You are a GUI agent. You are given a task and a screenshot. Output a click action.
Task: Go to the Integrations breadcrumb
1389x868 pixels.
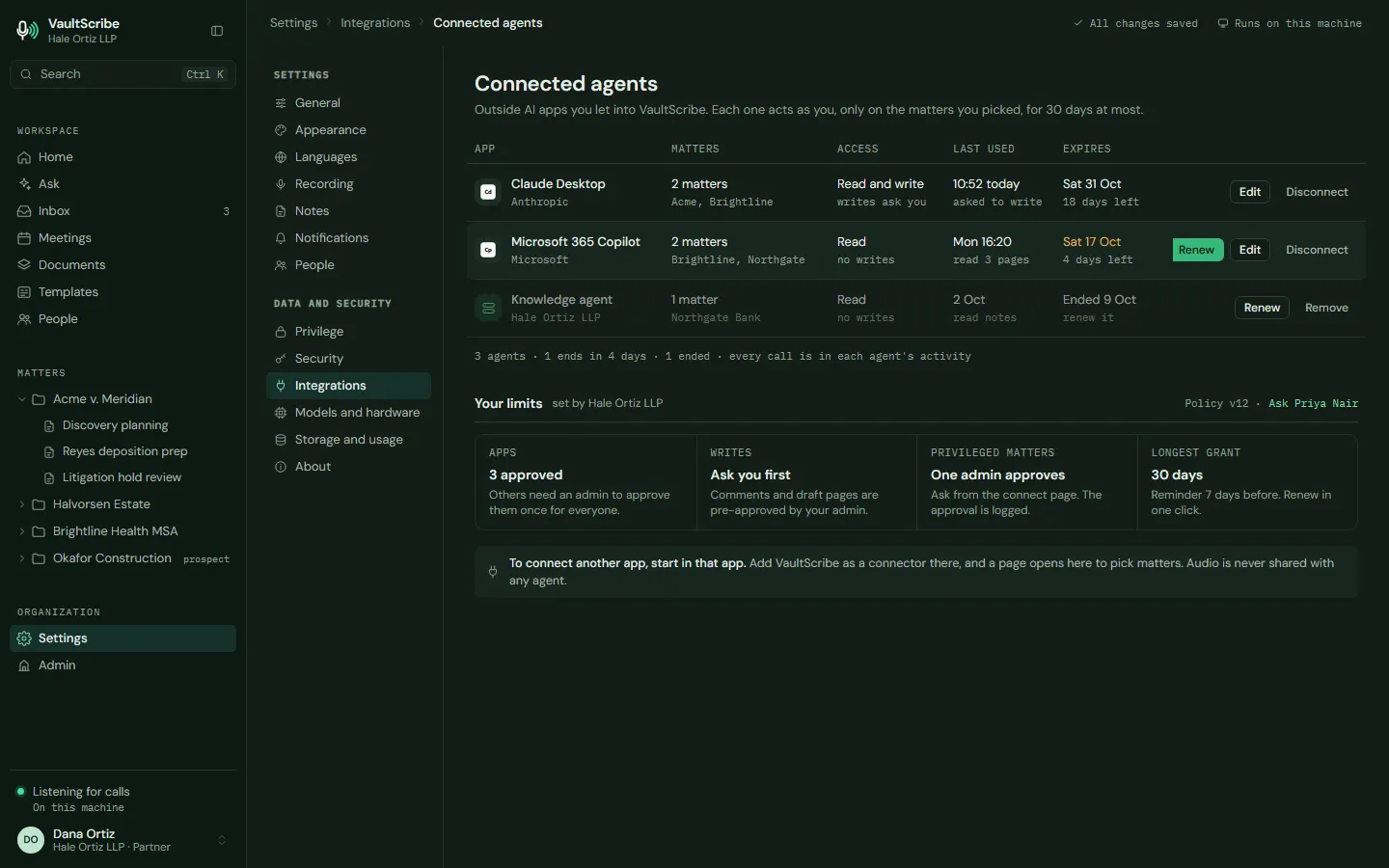click(x=375, y=23)
